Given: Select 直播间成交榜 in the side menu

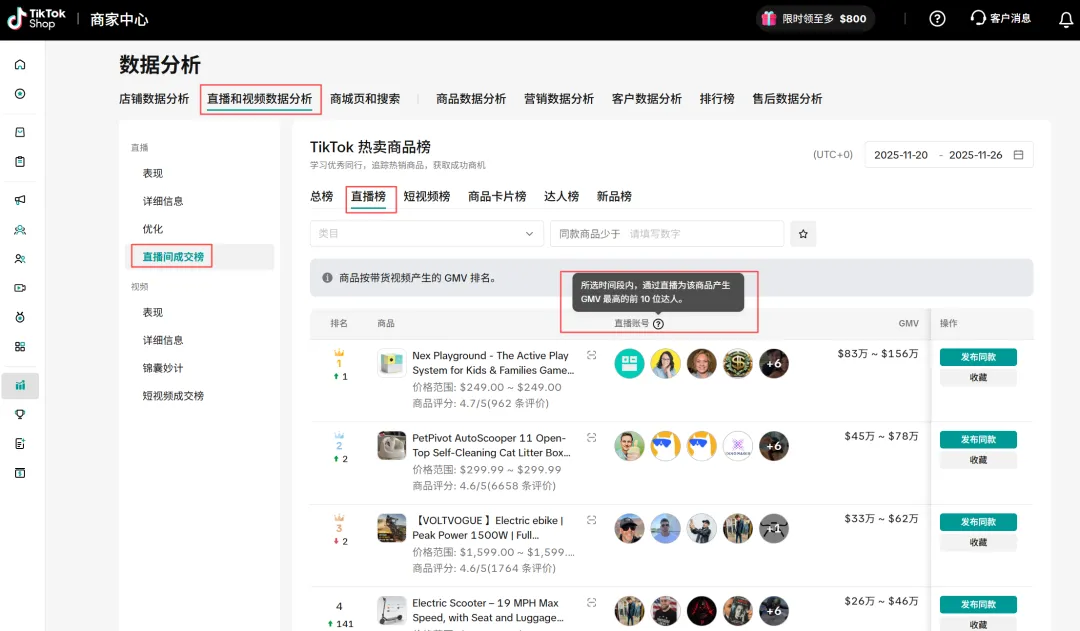Looking at the screenshot, I should pos(173,257).
